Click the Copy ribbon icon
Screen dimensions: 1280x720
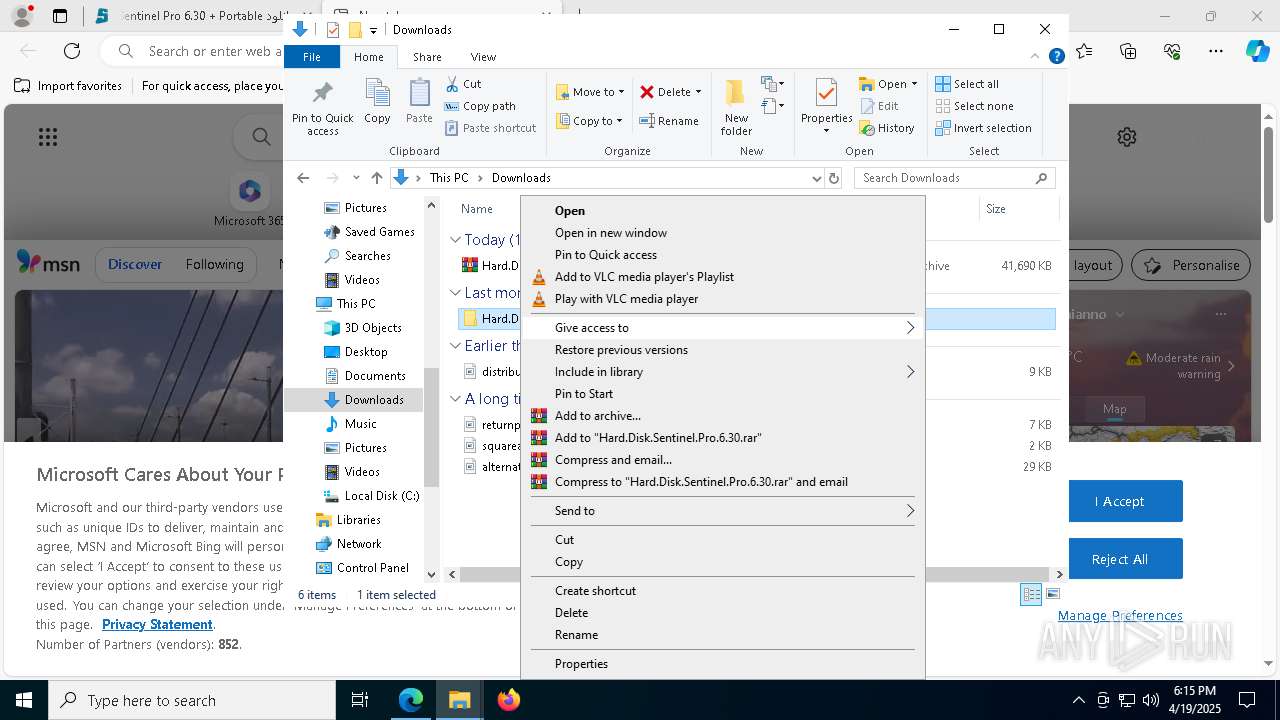377,102
